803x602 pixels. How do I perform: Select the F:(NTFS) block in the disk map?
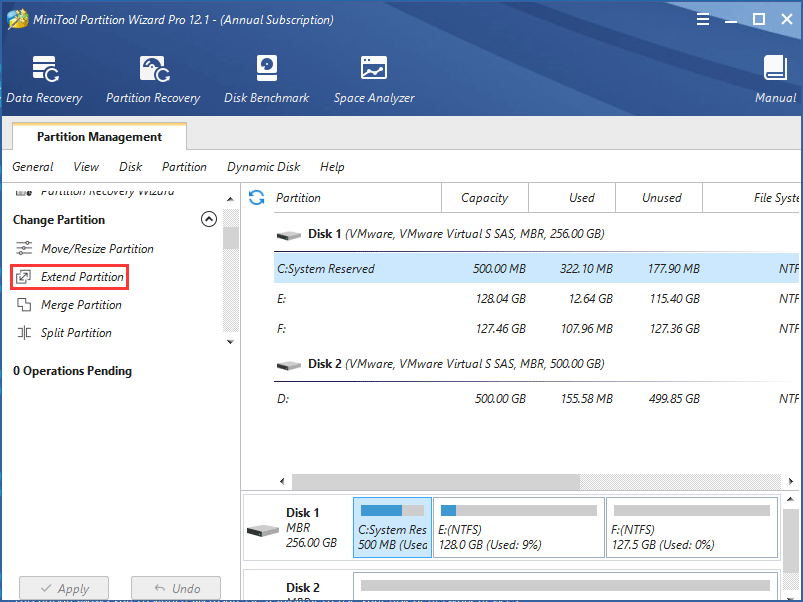(x=692, y=527)
